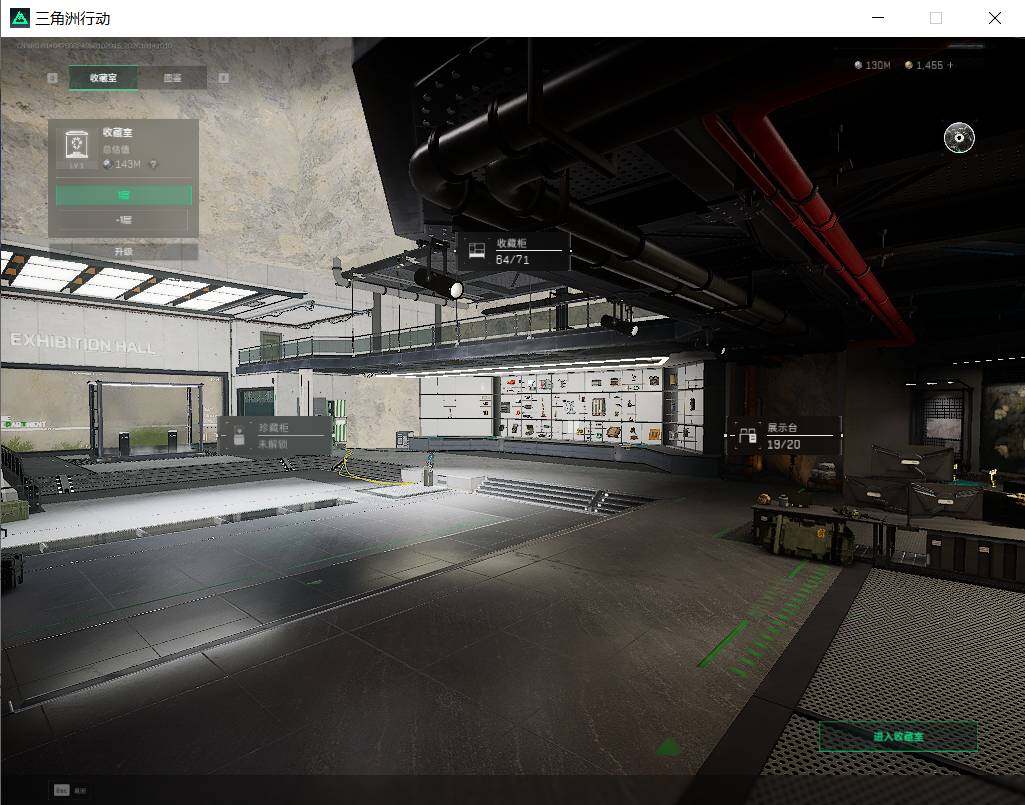Screen dimensions: 1025x805
Task: Open the 收藏柜 64/71 marker
Action: [513, 251]
